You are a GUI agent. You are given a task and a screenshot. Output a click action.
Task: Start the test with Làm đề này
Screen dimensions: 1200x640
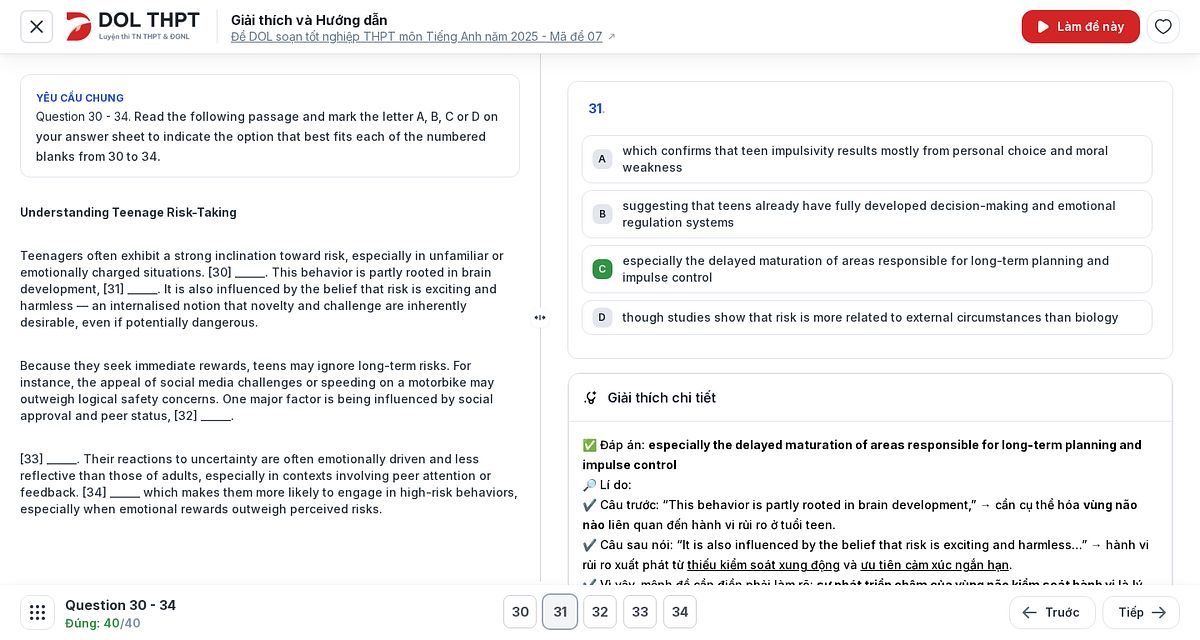point(1081,27)
